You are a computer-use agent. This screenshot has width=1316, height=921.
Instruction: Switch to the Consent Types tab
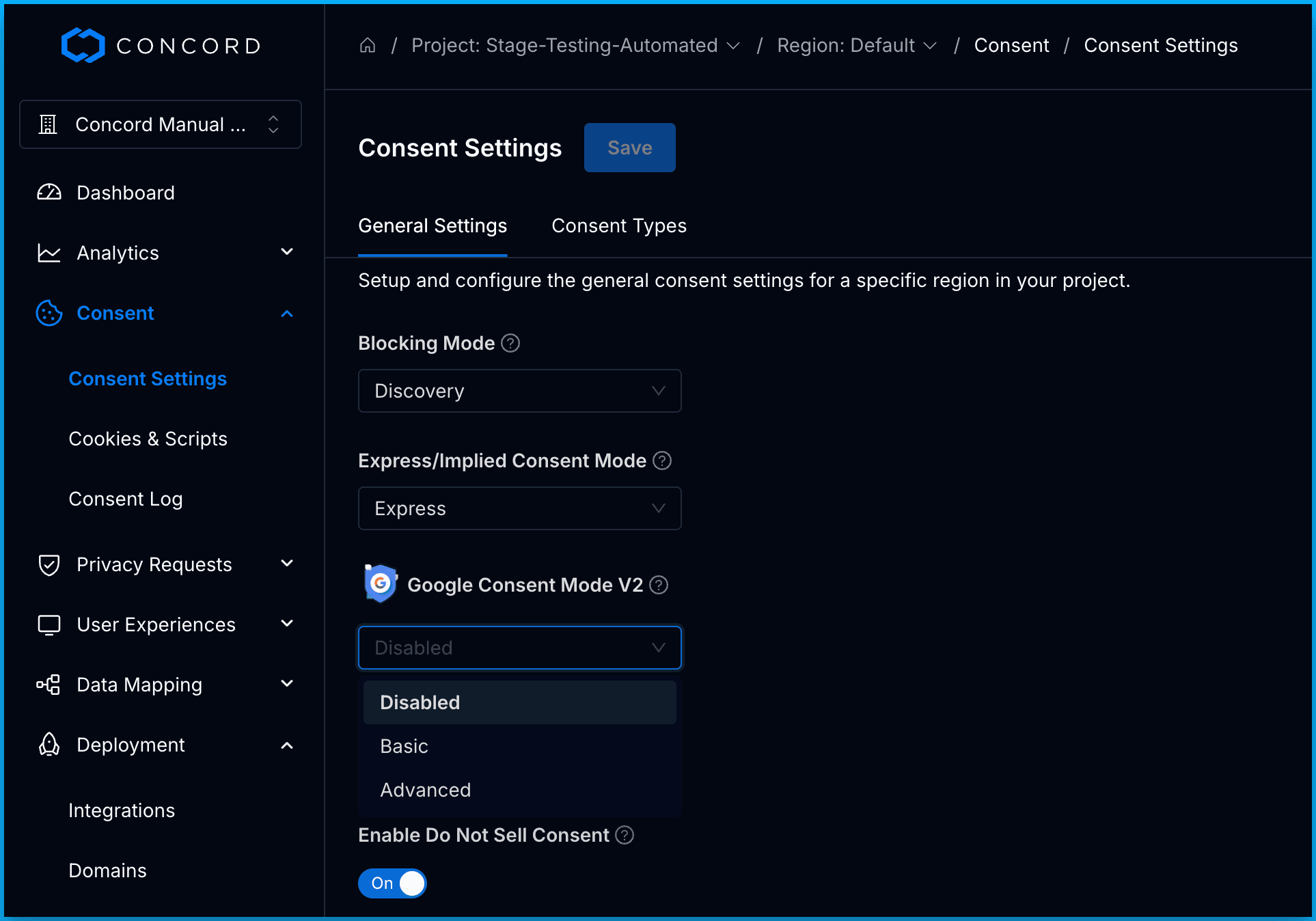(x=619, y=225)
